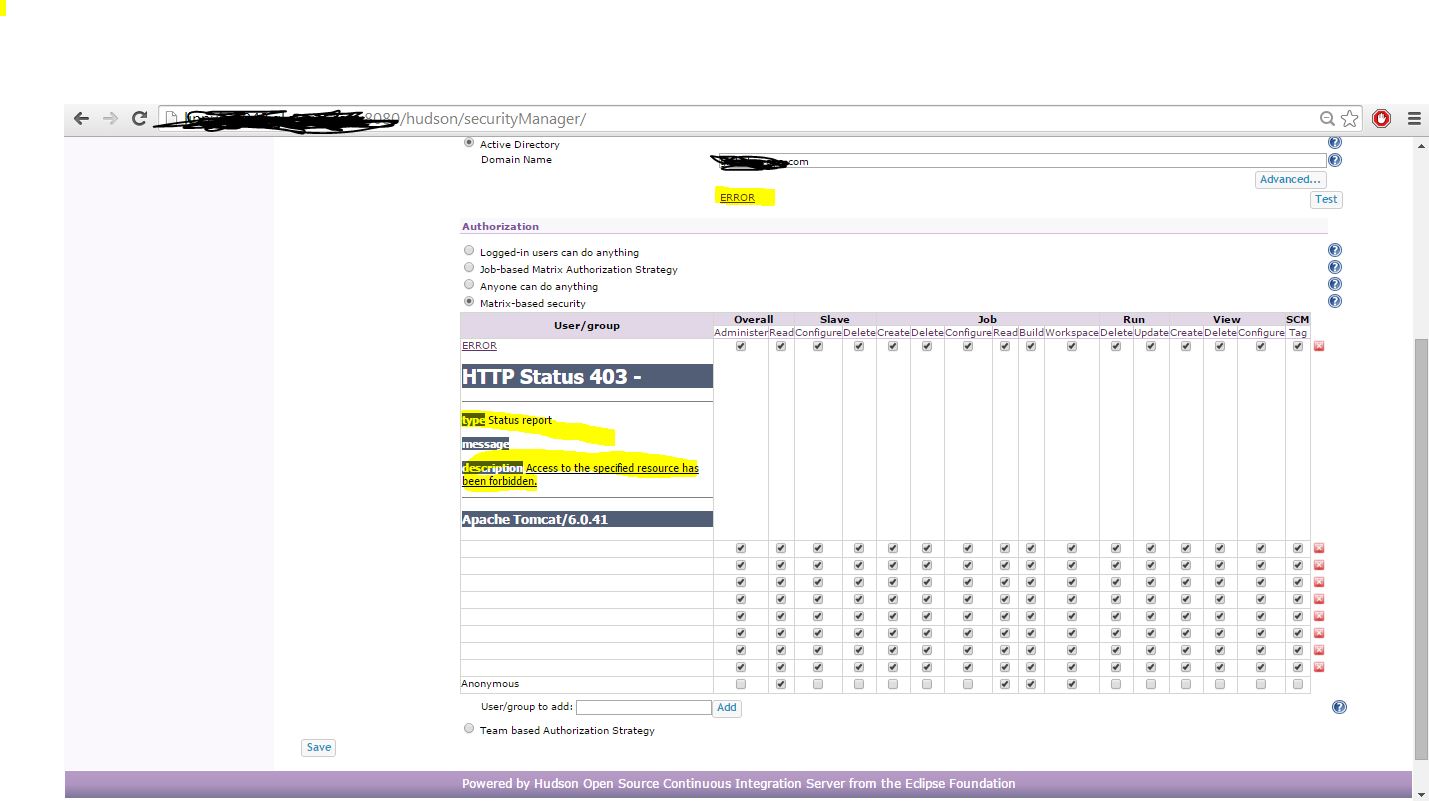Add the user/group with Add button
This screenshot has height=801, width=1429.
(727, 707)
